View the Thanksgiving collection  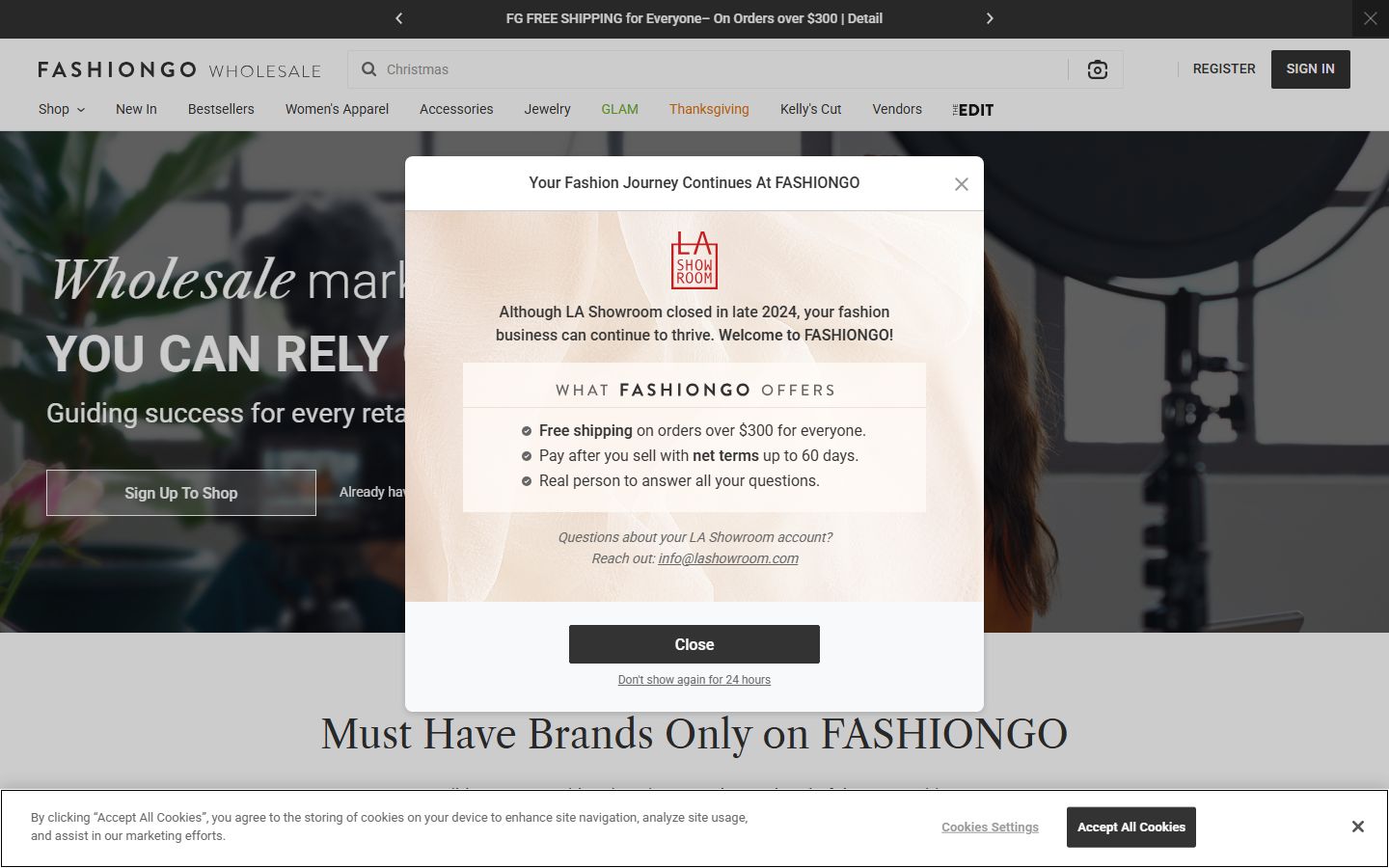click(709, 109)
